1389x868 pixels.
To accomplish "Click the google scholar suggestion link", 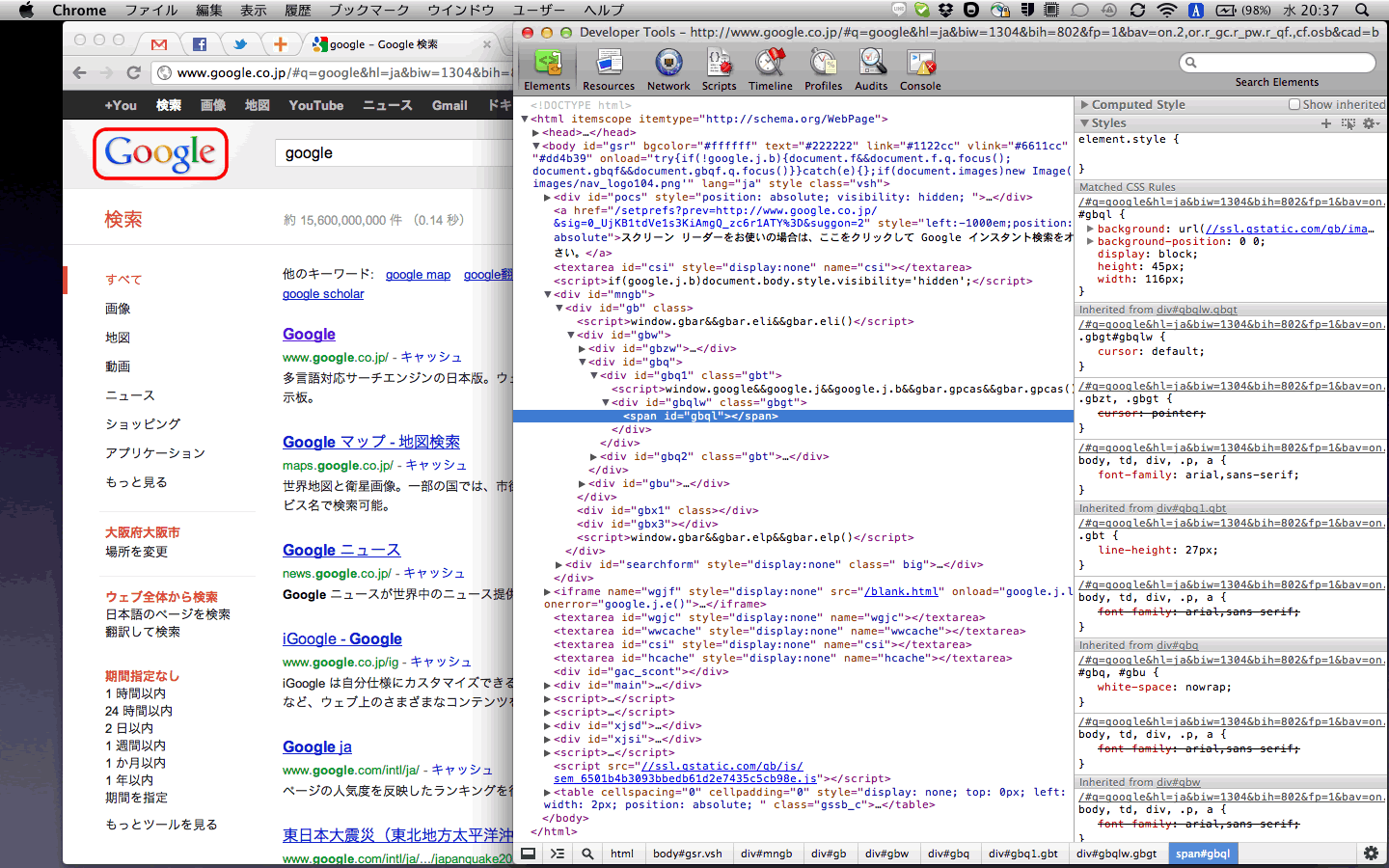I will click(323, 294).
